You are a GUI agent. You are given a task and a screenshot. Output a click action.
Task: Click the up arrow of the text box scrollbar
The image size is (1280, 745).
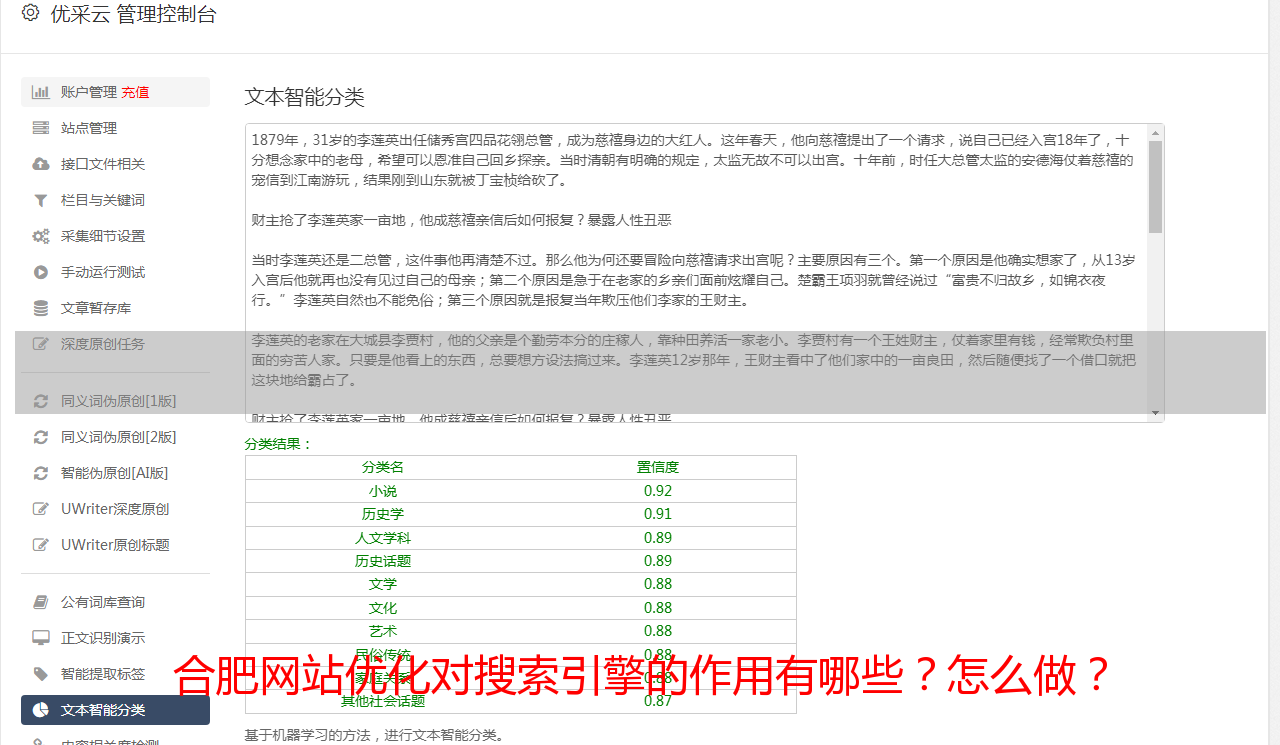pos(1155,132)
